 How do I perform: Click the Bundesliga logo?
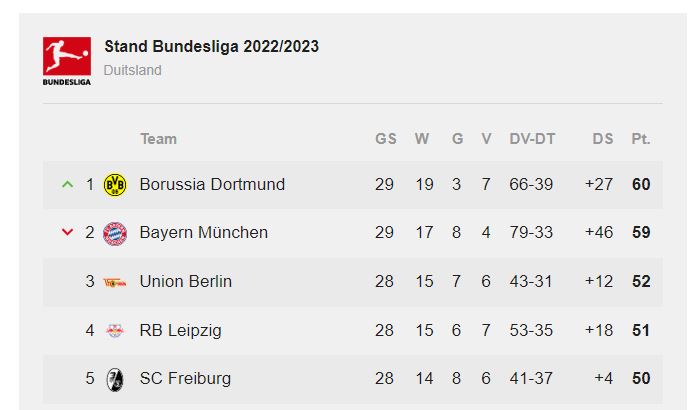[66, 60]
